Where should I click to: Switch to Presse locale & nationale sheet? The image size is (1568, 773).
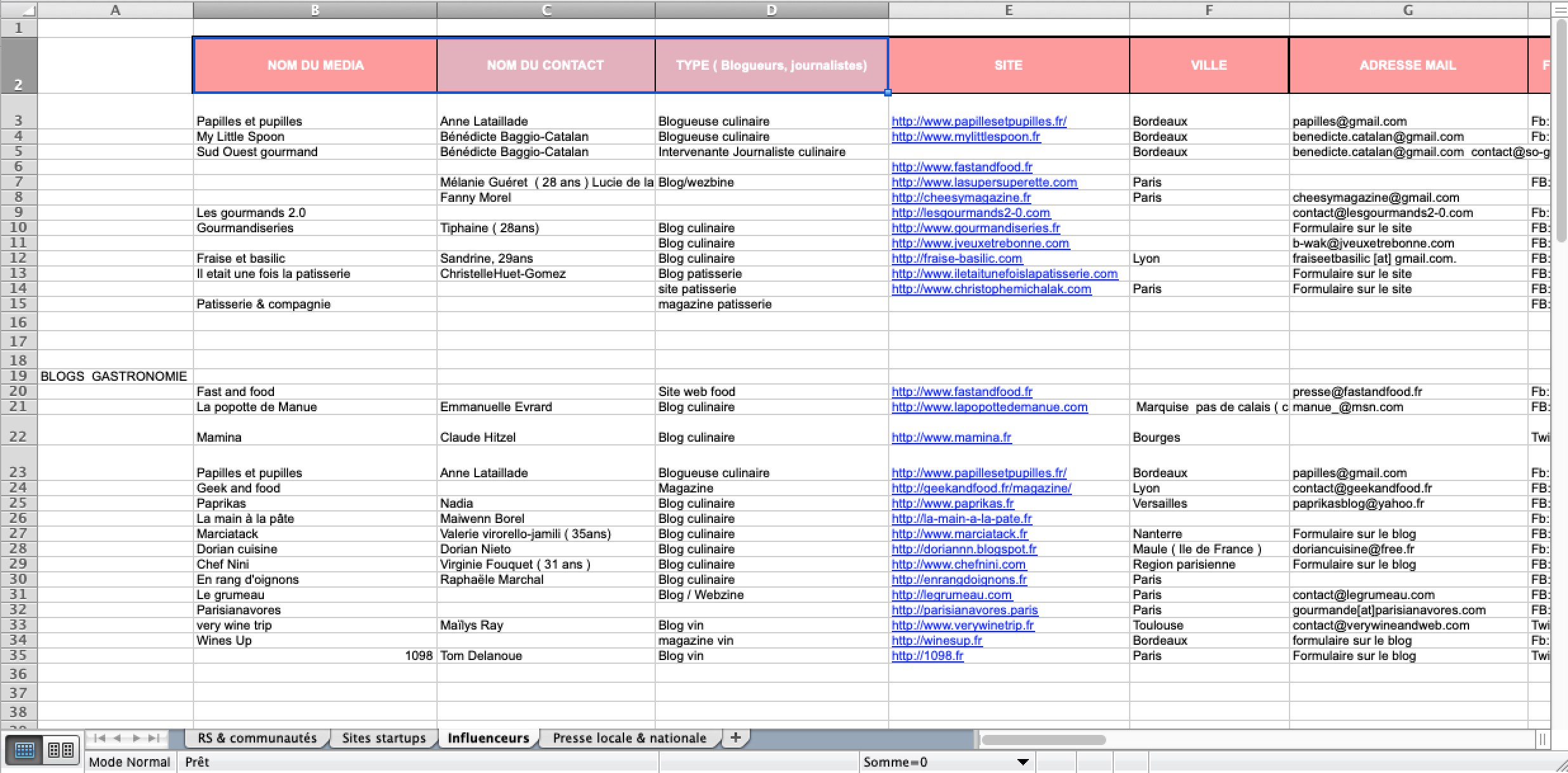tap(629, 738)
